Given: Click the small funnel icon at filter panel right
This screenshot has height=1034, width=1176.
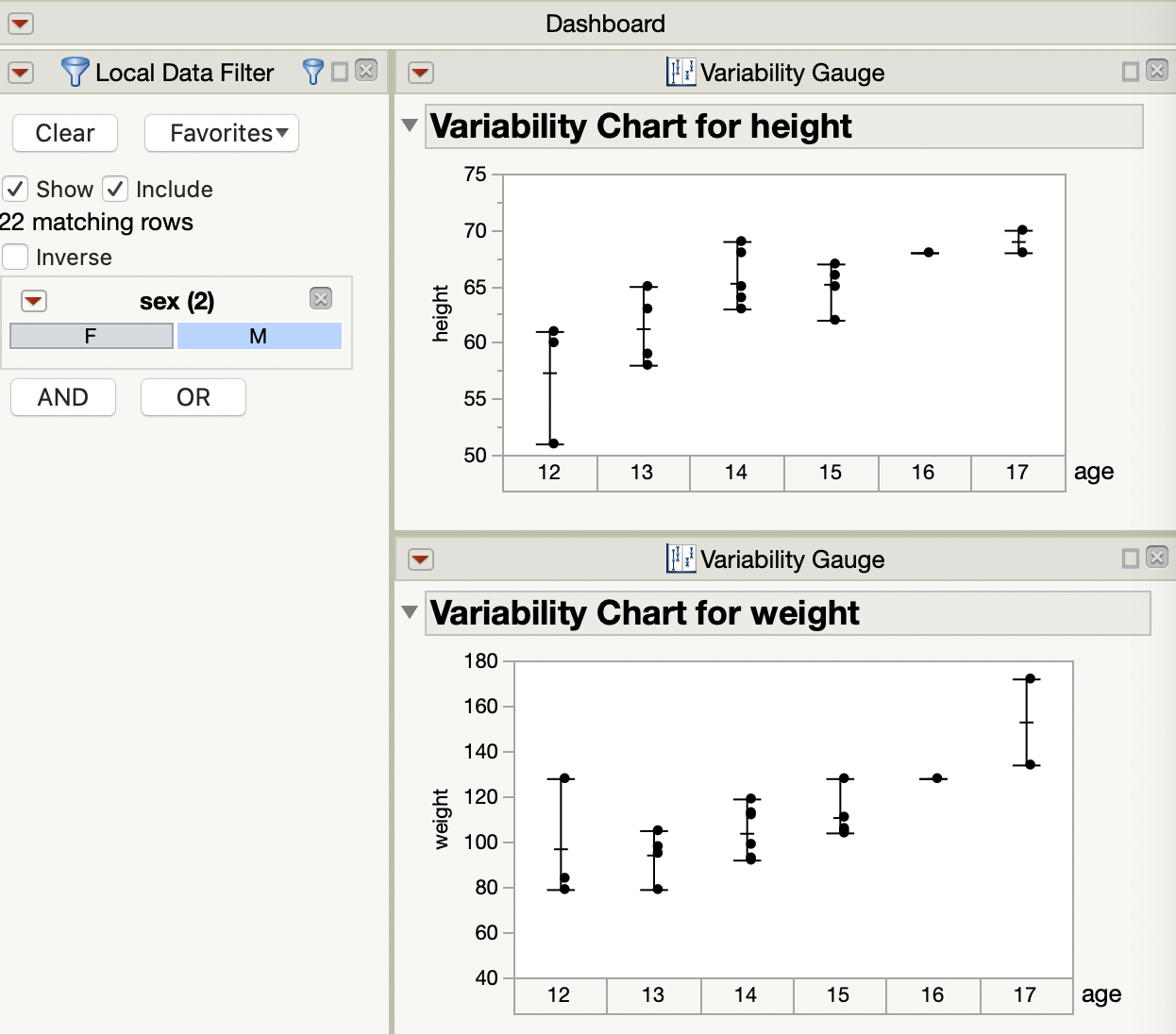Looking at the screenshot, I should (x=312, y=72).
